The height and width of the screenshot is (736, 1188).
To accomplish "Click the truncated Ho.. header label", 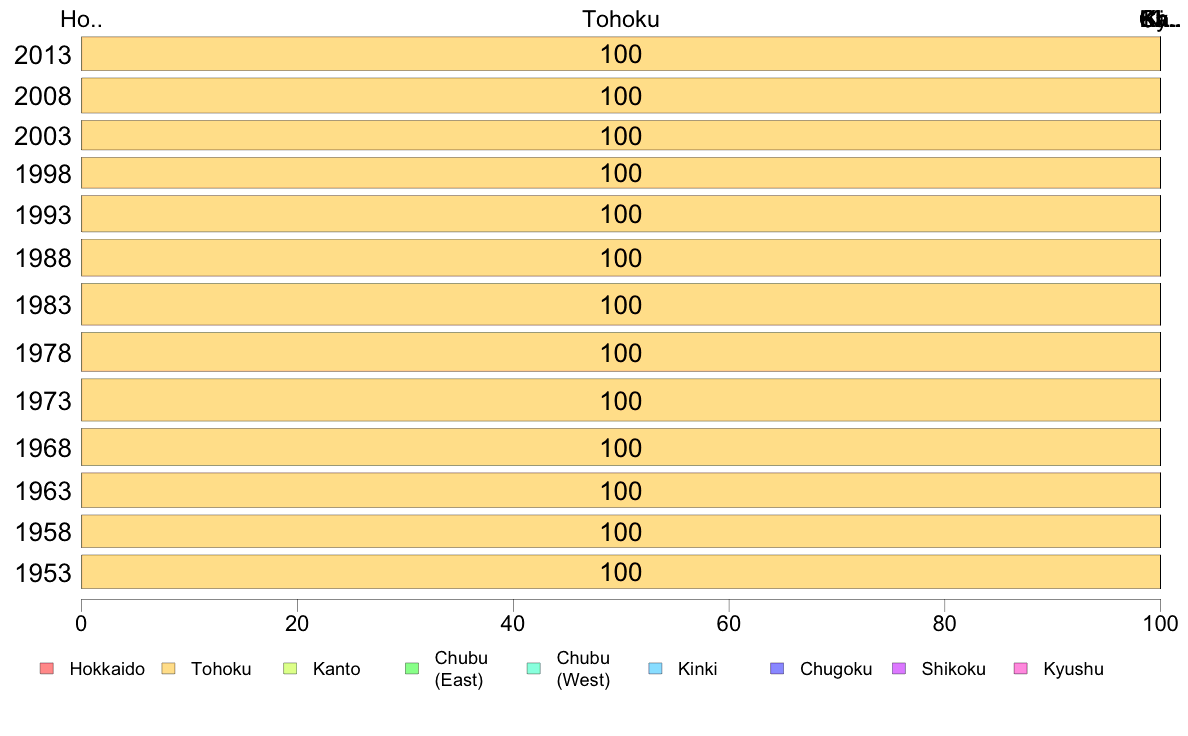I will 81,19.
